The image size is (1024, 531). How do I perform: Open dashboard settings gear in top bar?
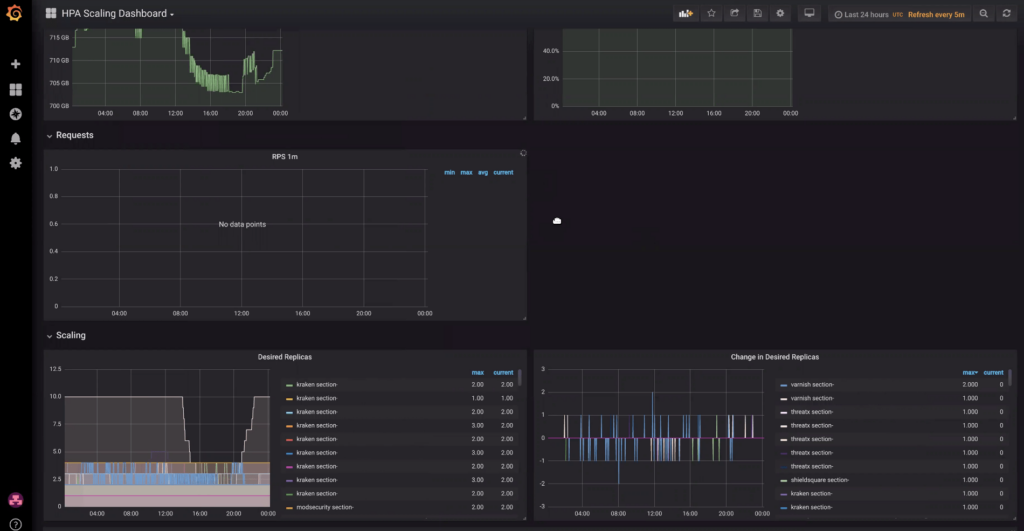(x=780, y=14)
